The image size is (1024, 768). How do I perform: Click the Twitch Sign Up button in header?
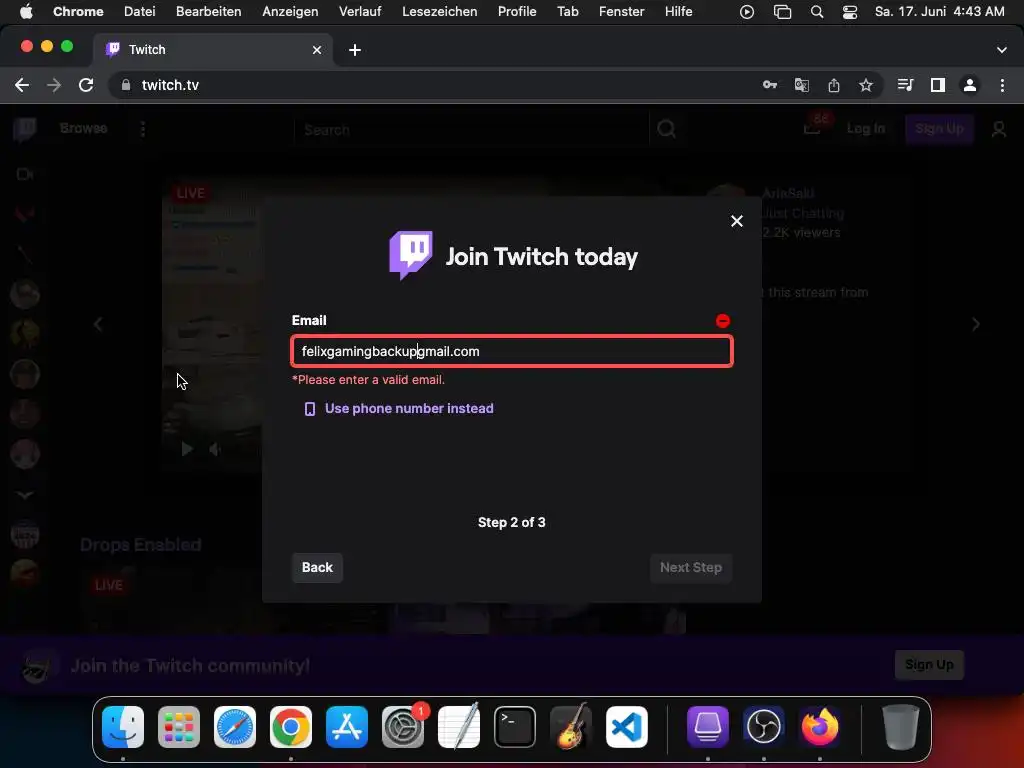[x=939, y=129]
